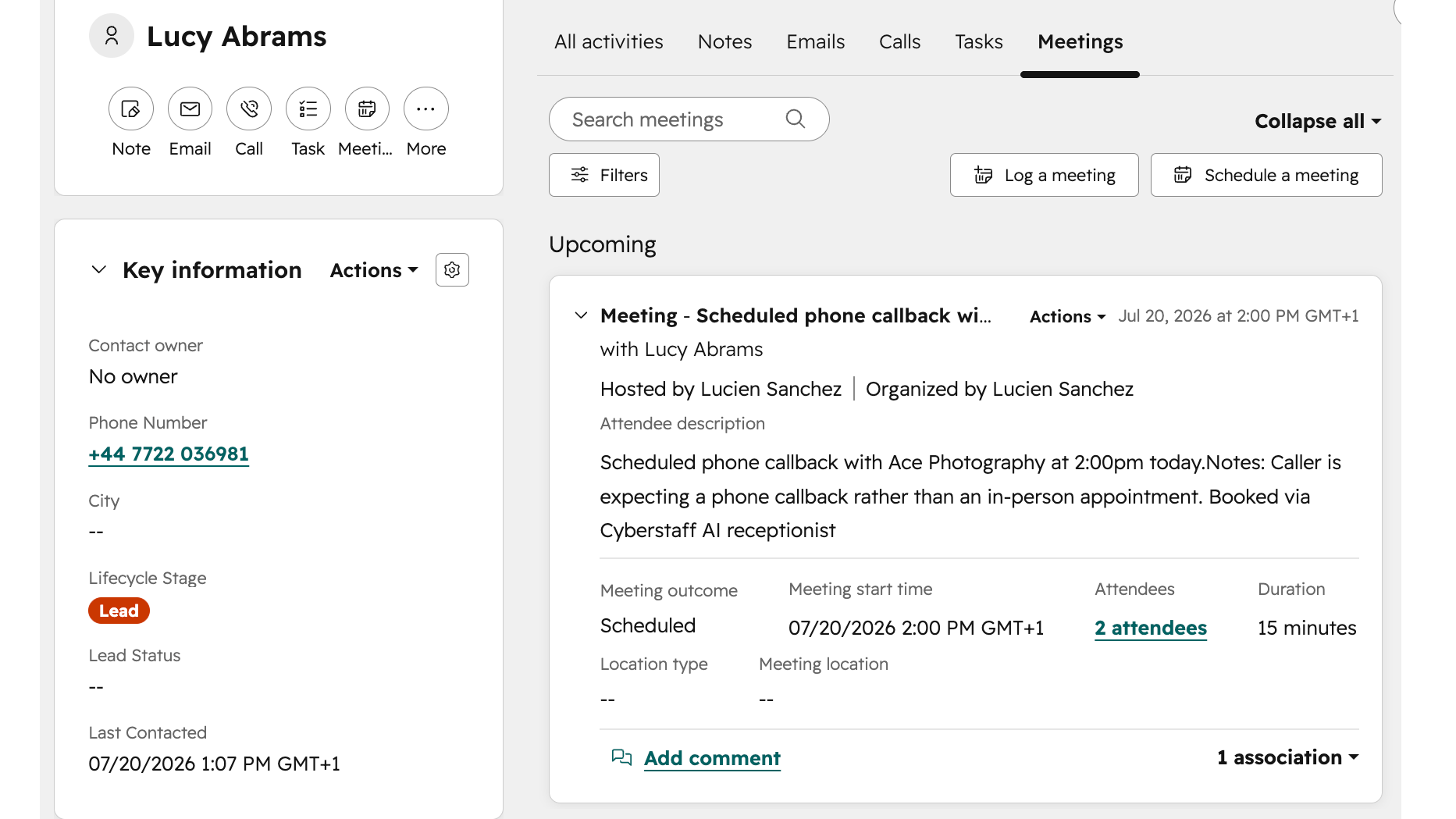1456x819 pixels.
Task: Switch to the Calls tab
Action: pos(899,41)
